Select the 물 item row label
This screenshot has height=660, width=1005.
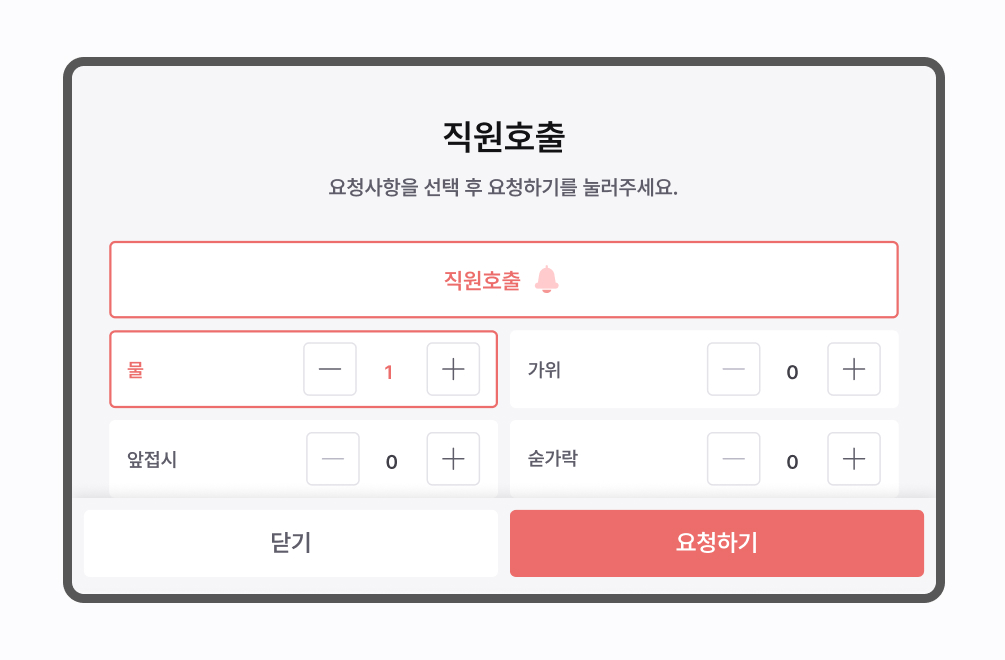click(135, 370)
